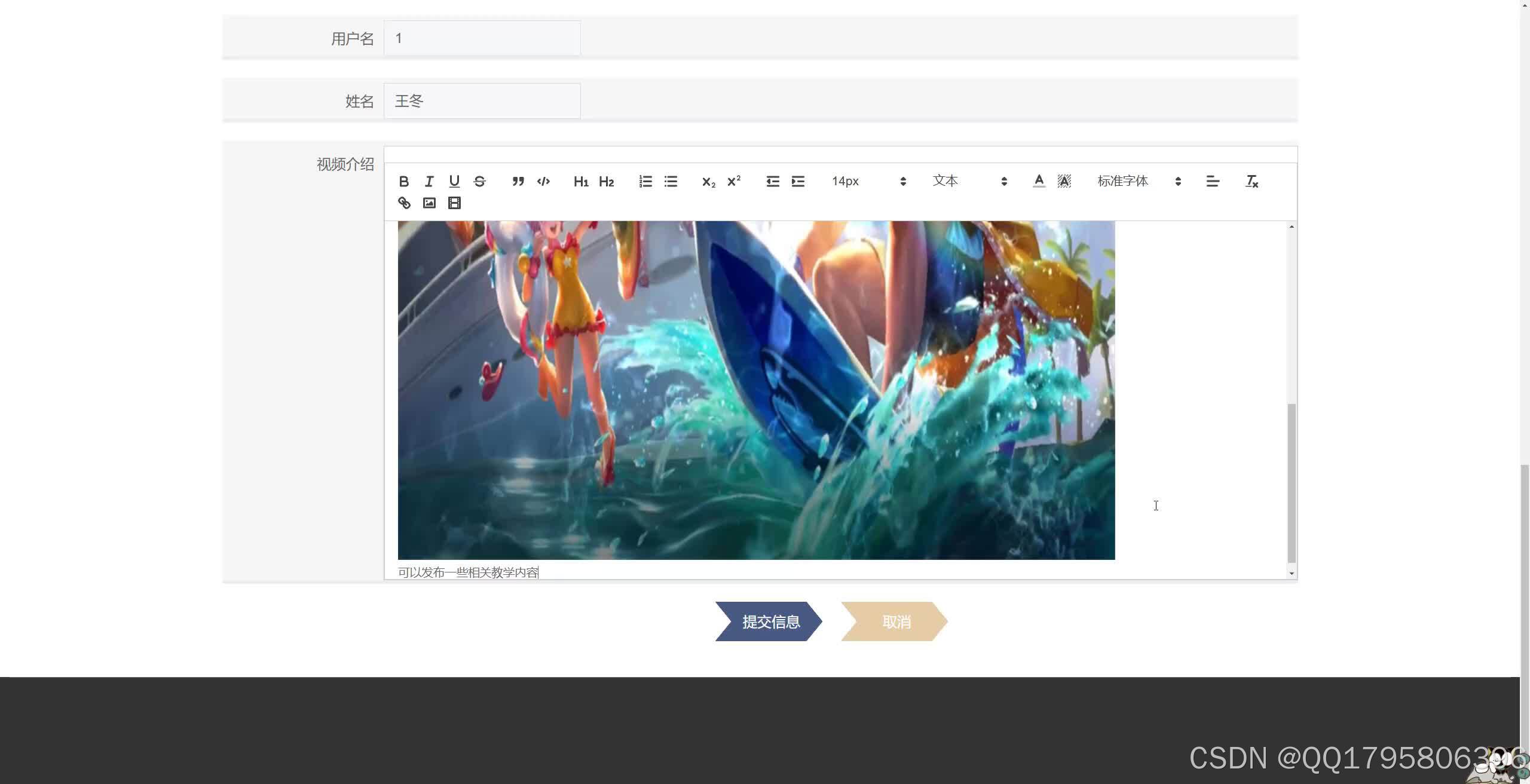Clear text formatting with the Tx button
The height and width of the screenshot is (784, 1530).
[1250, 181]
